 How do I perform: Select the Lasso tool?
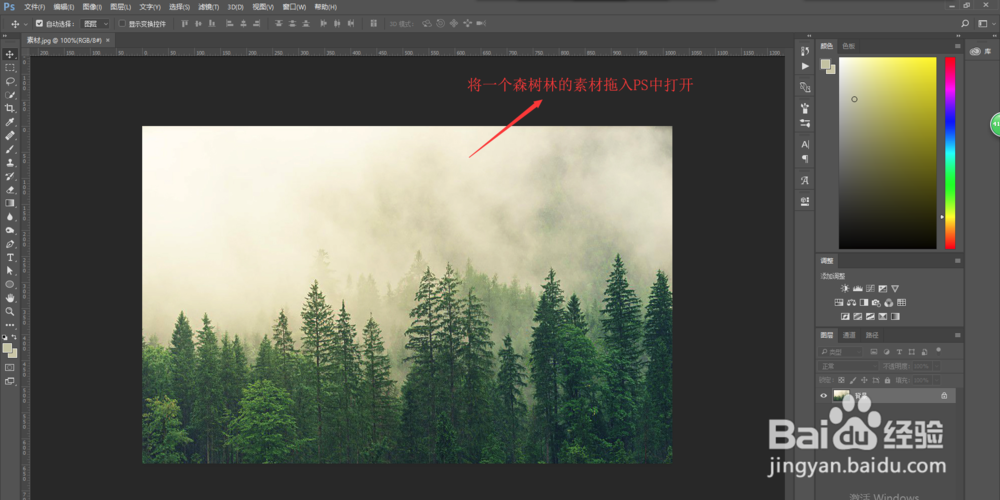[x=10, y=82]
